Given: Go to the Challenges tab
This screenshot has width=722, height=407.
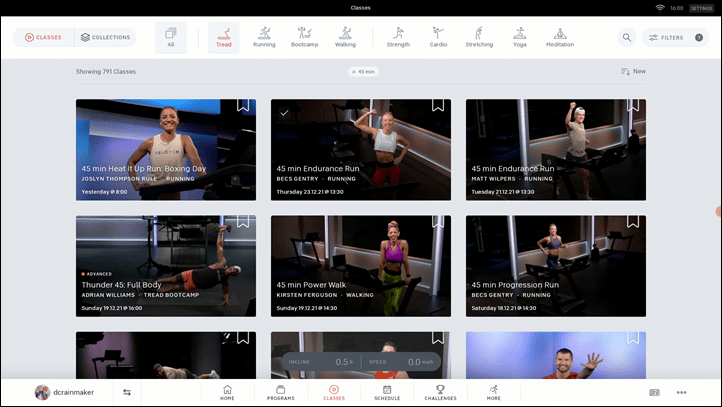Looking at the screenshot, I should 440,393.
